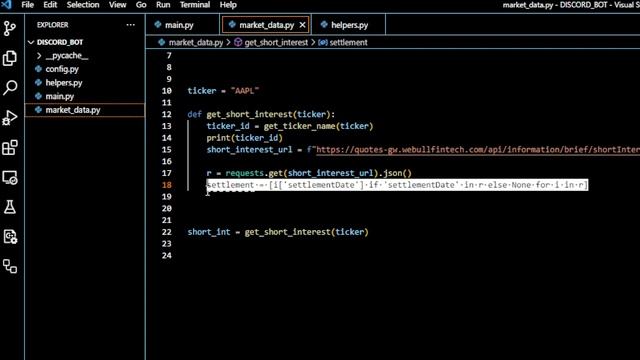Click line number 12 in gutter

coord(167,114)
